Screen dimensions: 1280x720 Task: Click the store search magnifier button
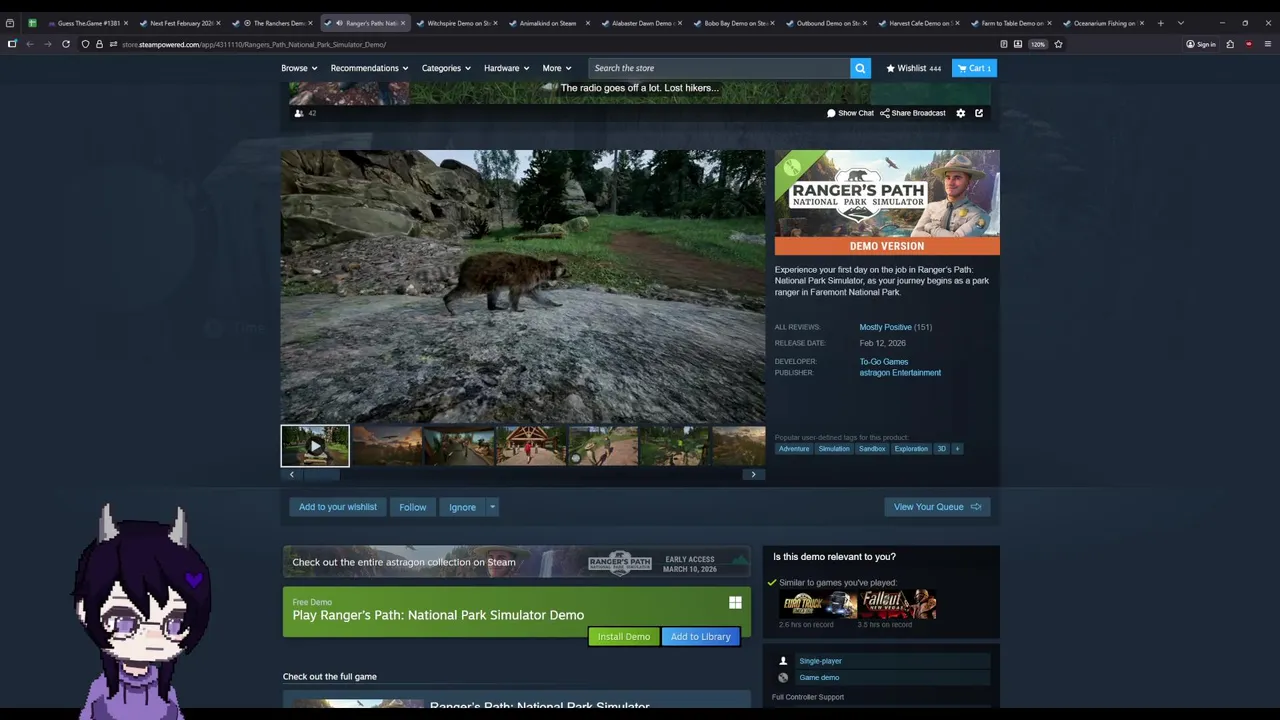click(x=860, y=68)
